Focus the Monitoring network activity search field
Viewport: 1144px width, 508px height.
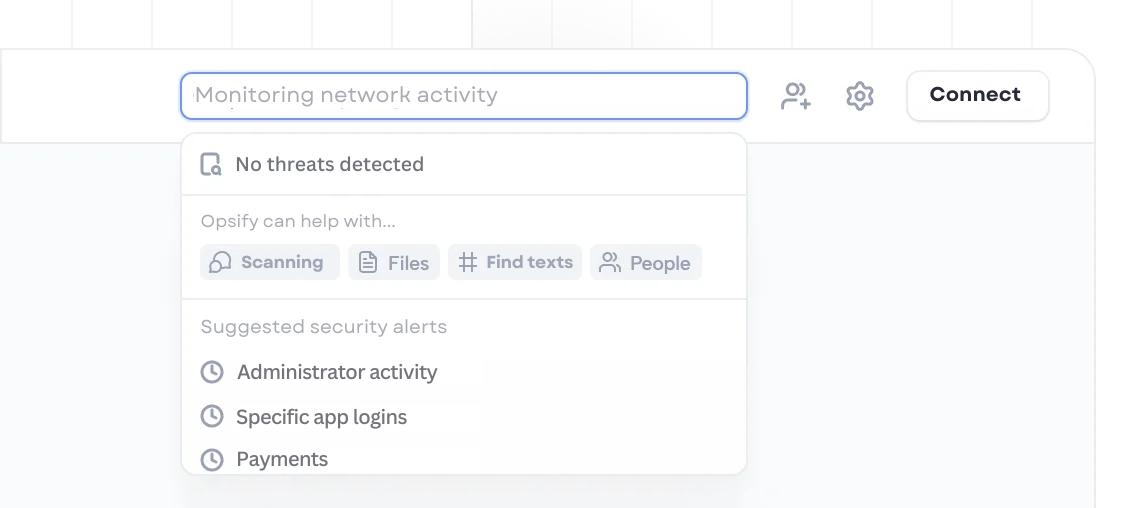click(463, 96)
